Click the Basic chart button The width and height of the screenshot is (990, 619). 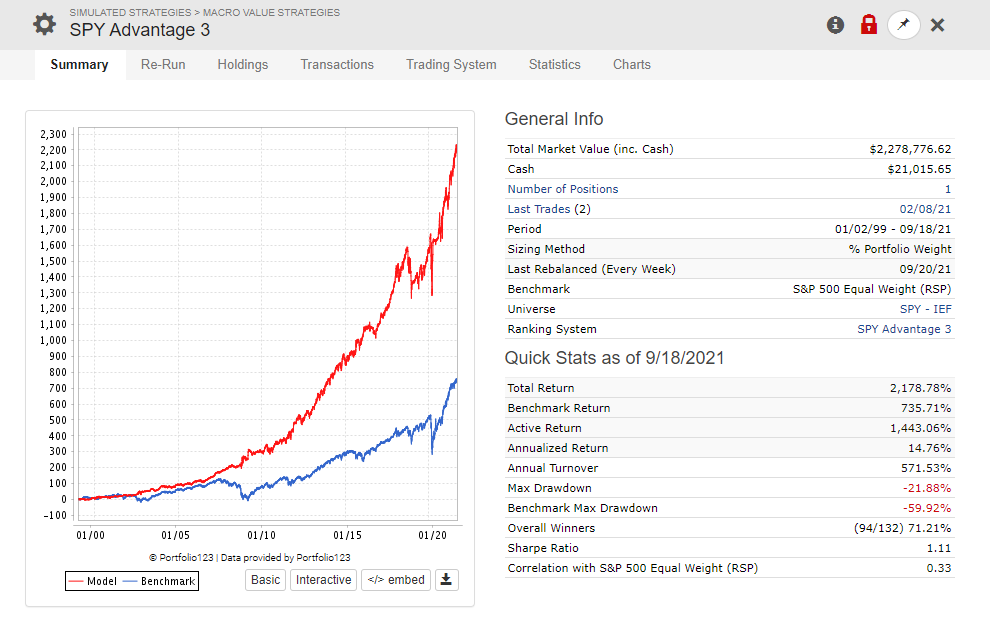click(265, 580)
